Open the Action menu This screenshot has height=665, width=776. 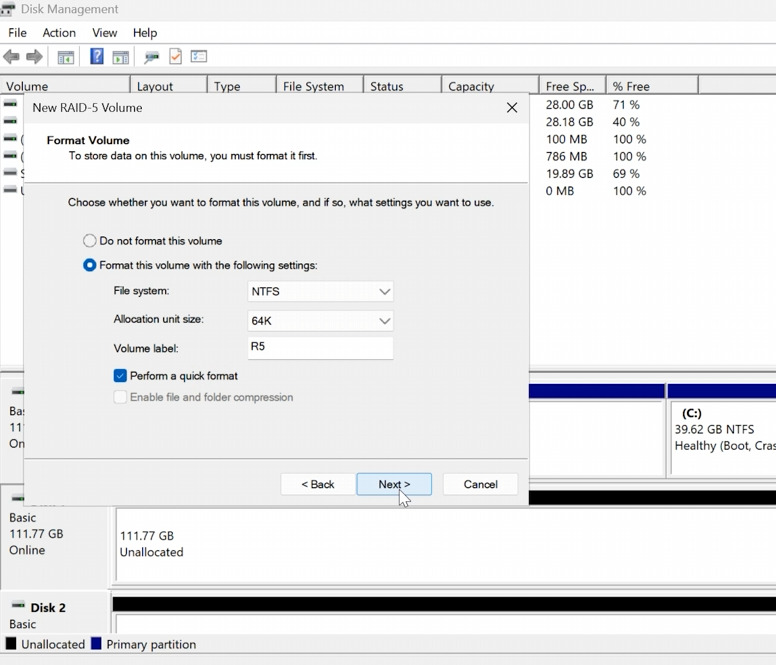59,33
